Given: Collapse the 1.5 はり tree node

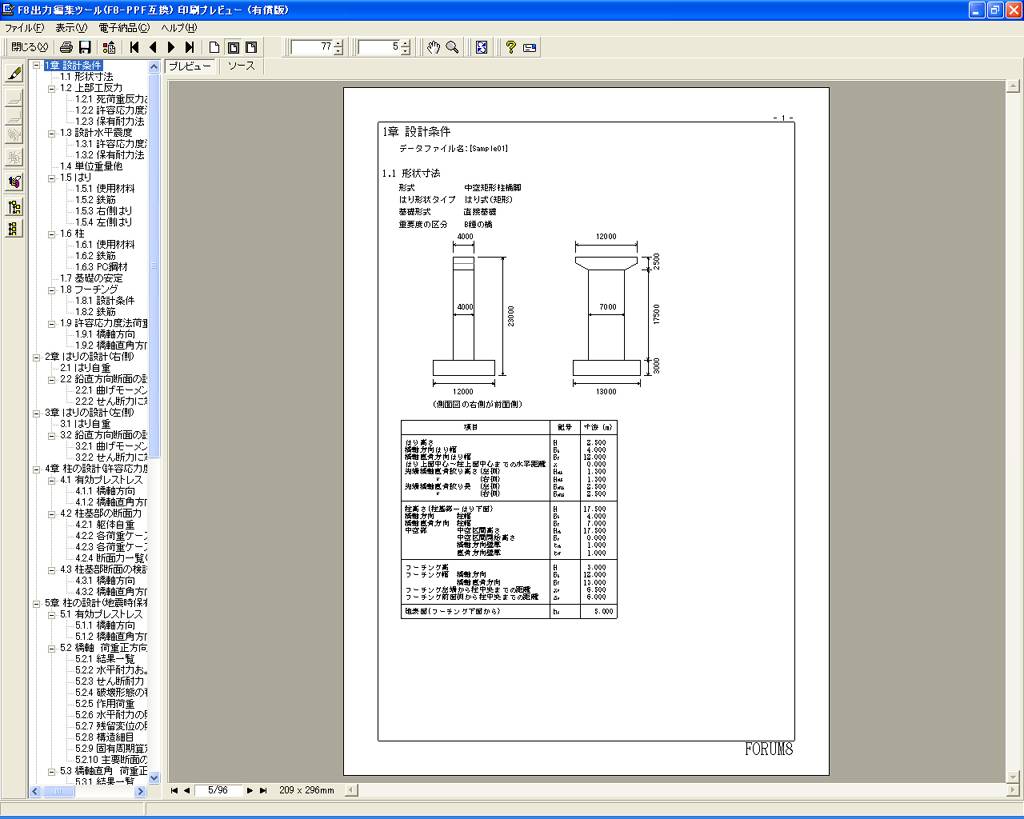Looking at the screenshot, I should coord(52,177).
